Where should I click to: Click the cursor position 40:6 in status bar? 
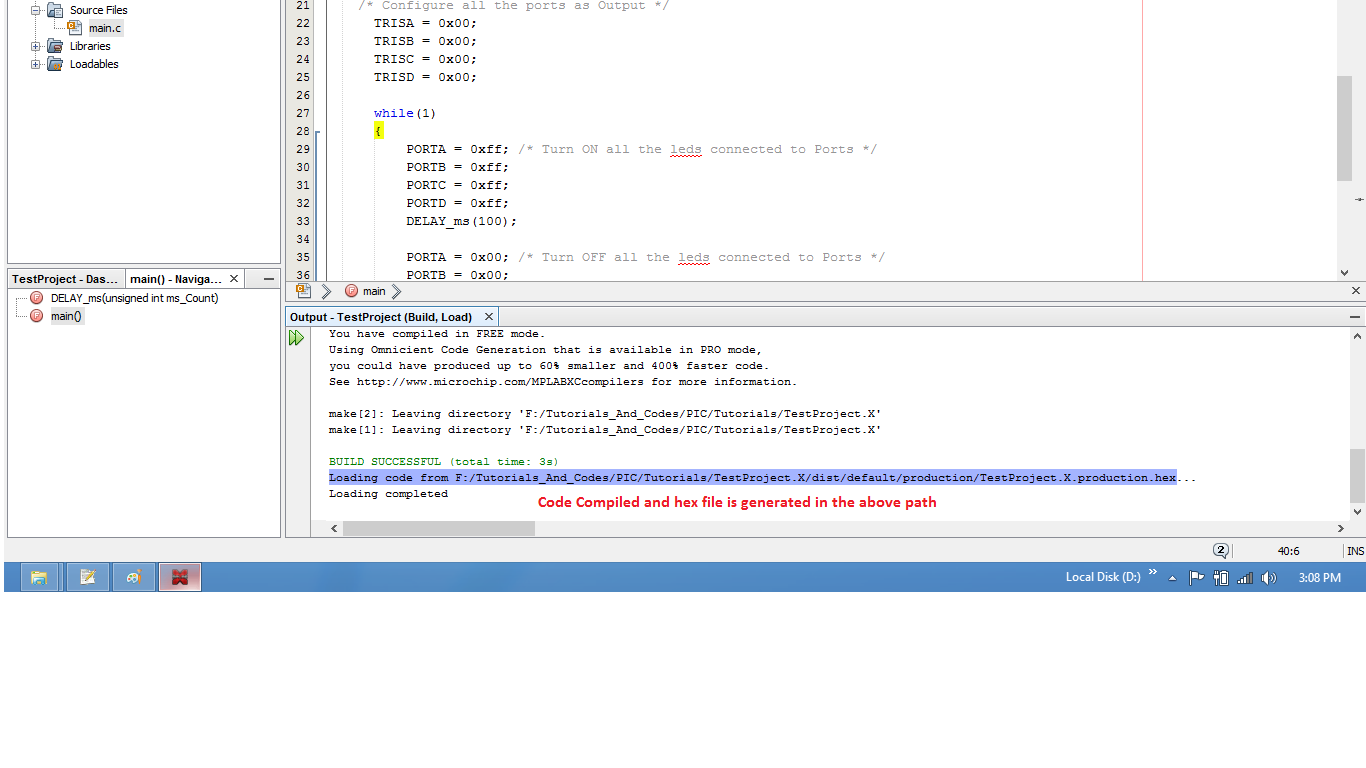click(x=1288, y=551)
